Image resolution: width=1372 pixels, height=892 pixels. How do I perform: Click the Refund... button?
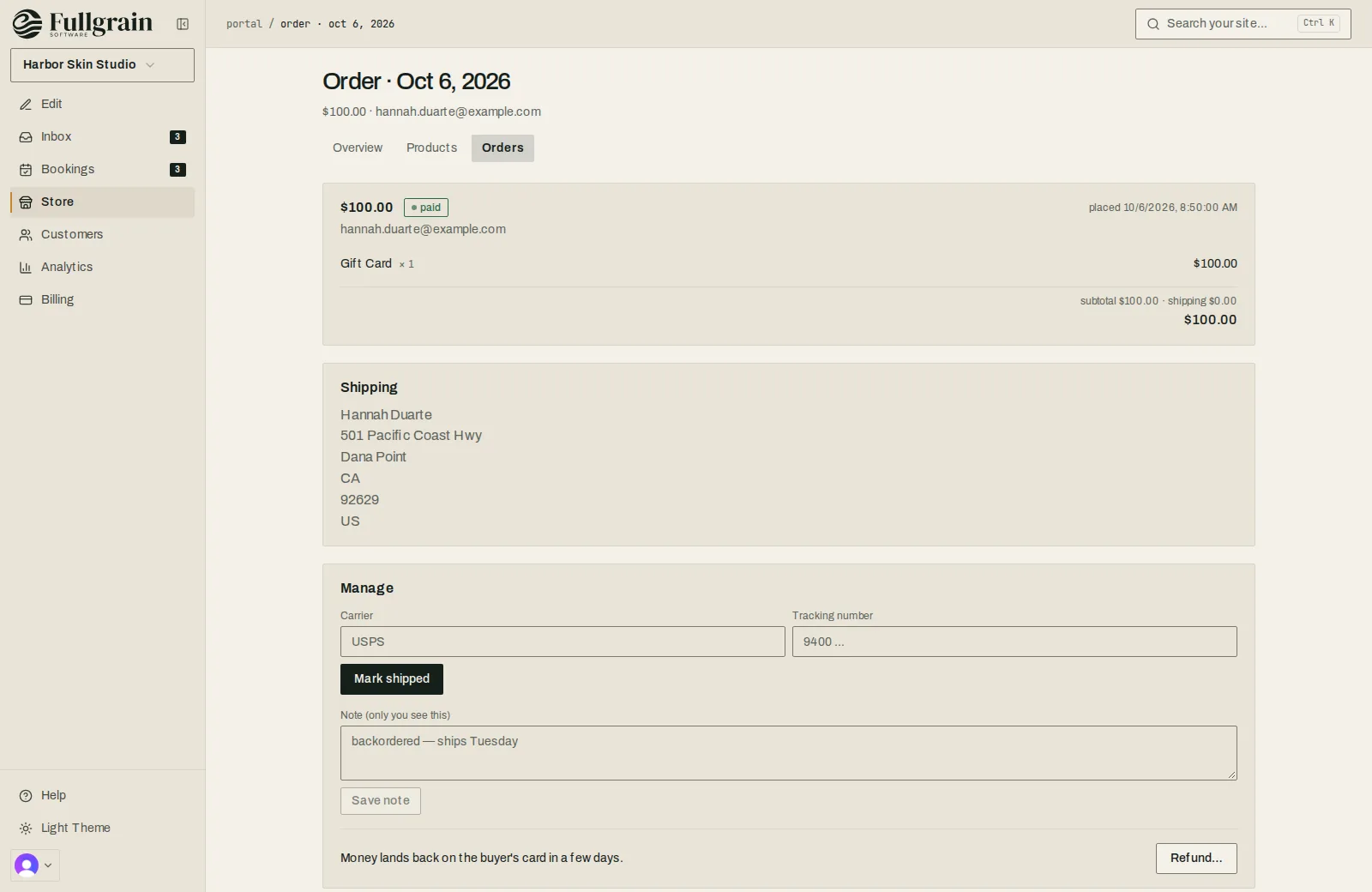tap(1196, 859)
